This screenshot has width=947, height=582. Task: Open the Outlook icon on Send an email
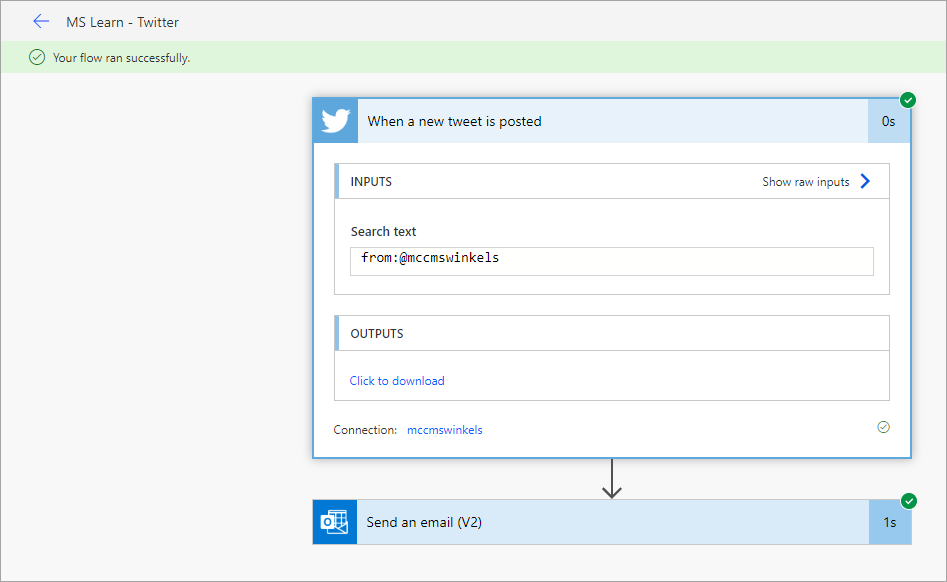pos(335,522)
